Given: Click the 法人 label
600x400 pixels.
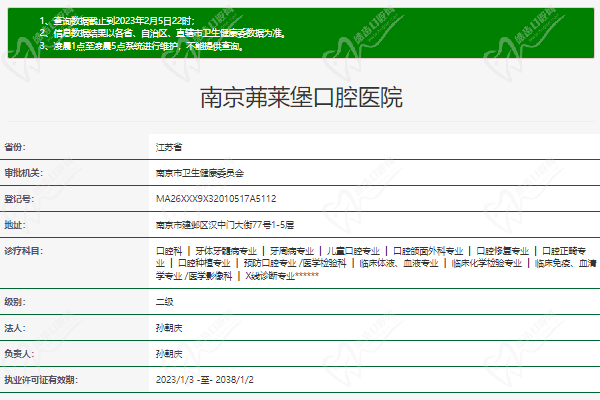Looking at the screenshot, I should 15,328.
